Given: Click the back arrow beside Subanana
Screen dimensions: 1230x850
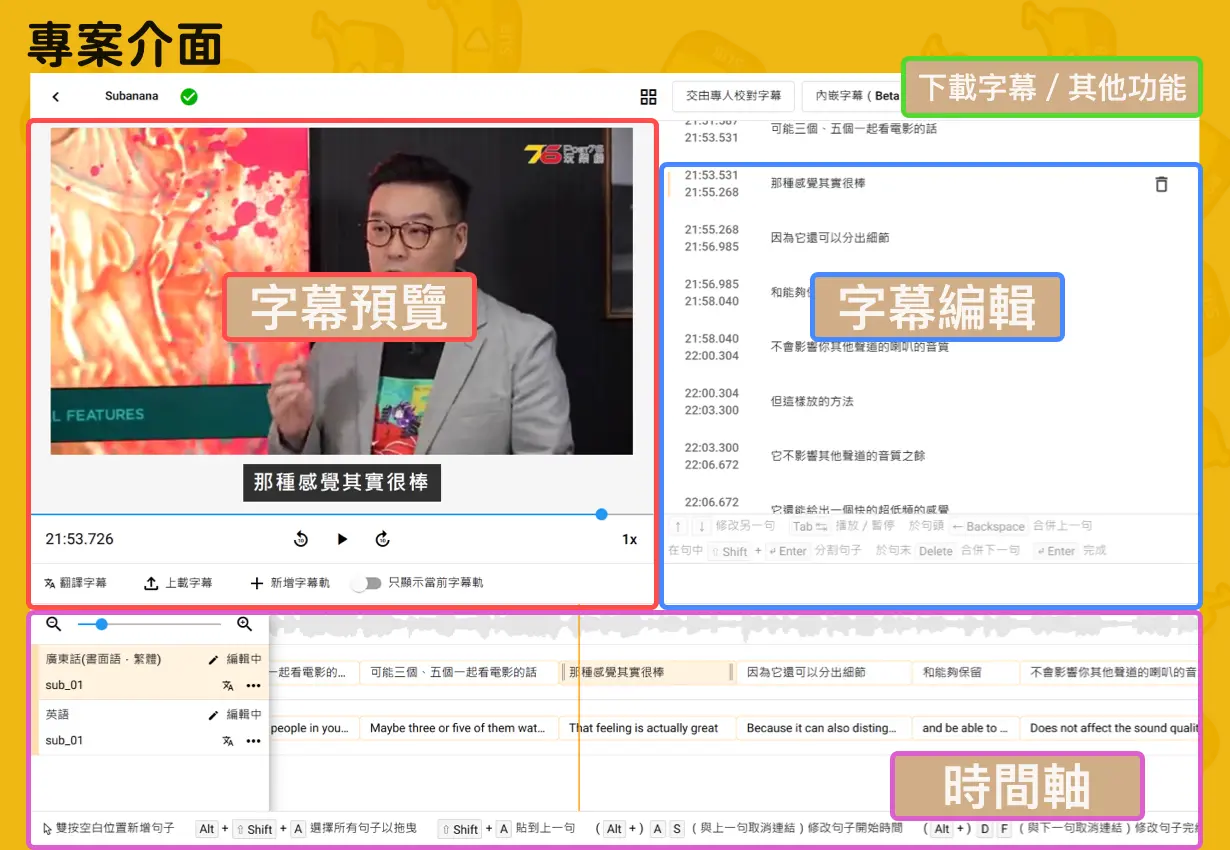Looking at the screenshot, I should click(x=56, y=97).
